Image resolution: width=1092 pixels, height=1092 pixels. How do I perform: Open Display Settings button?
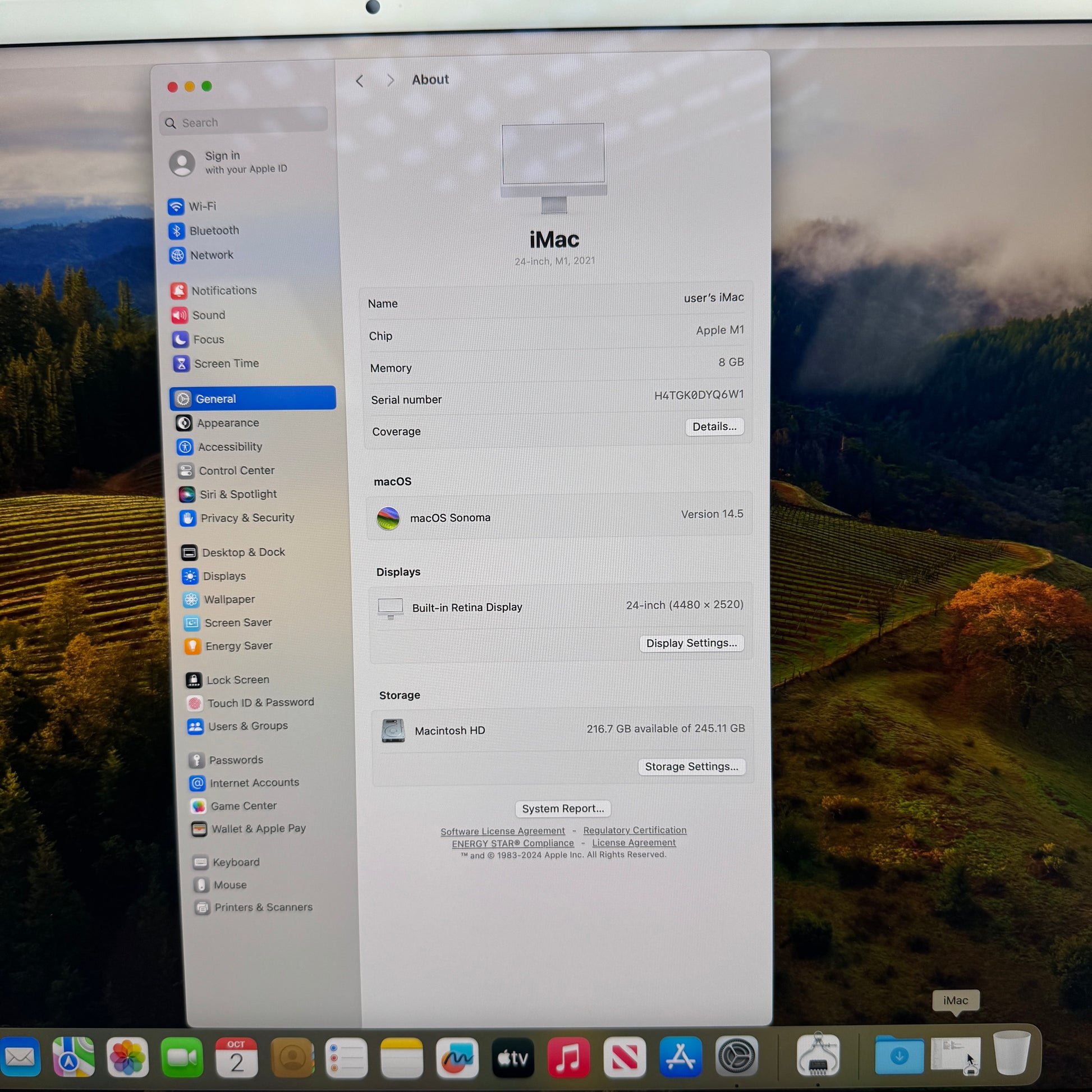tap(691, 643)
